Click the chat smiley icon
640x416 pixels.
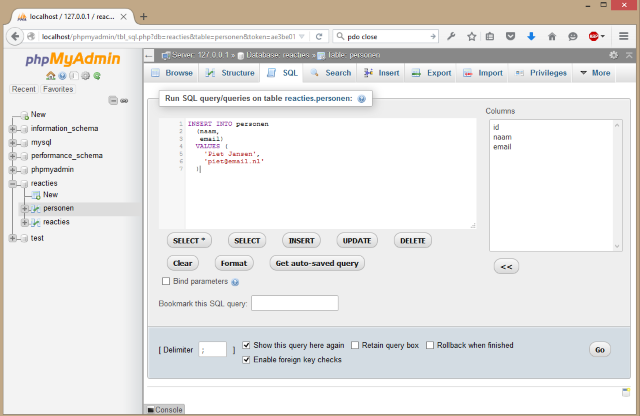573,36
